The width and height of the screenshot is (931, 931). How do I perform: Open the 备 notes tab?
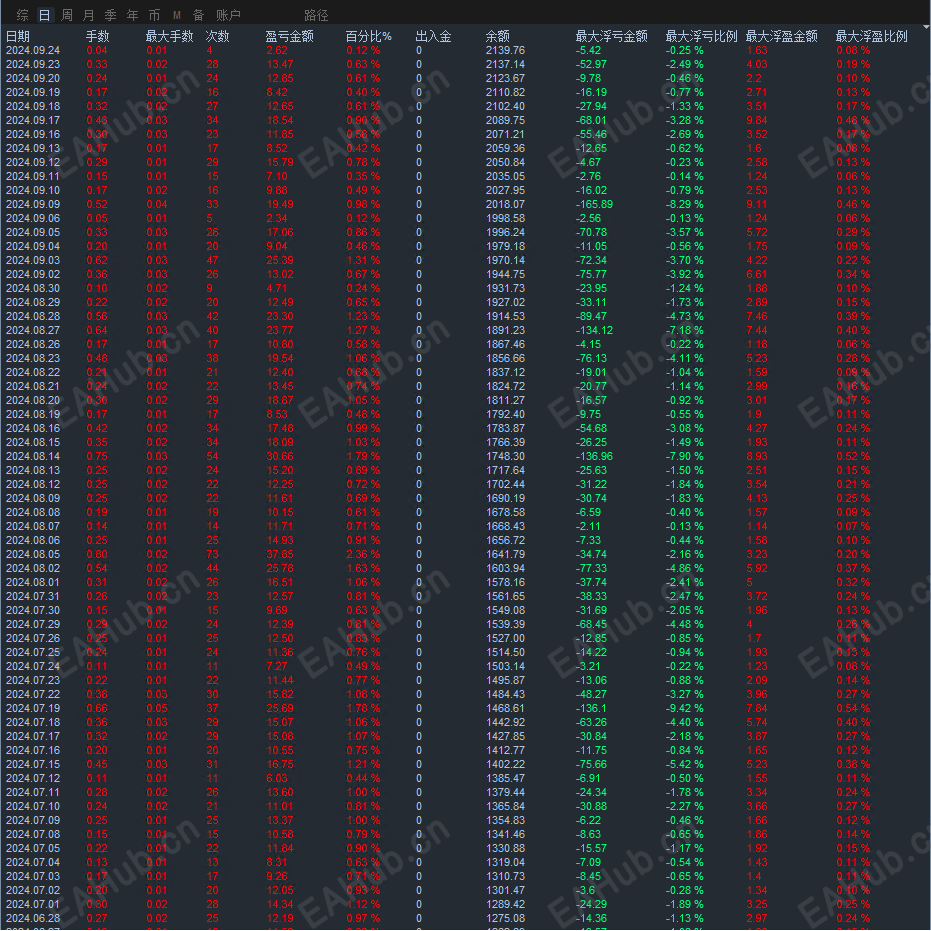[198, 15]
